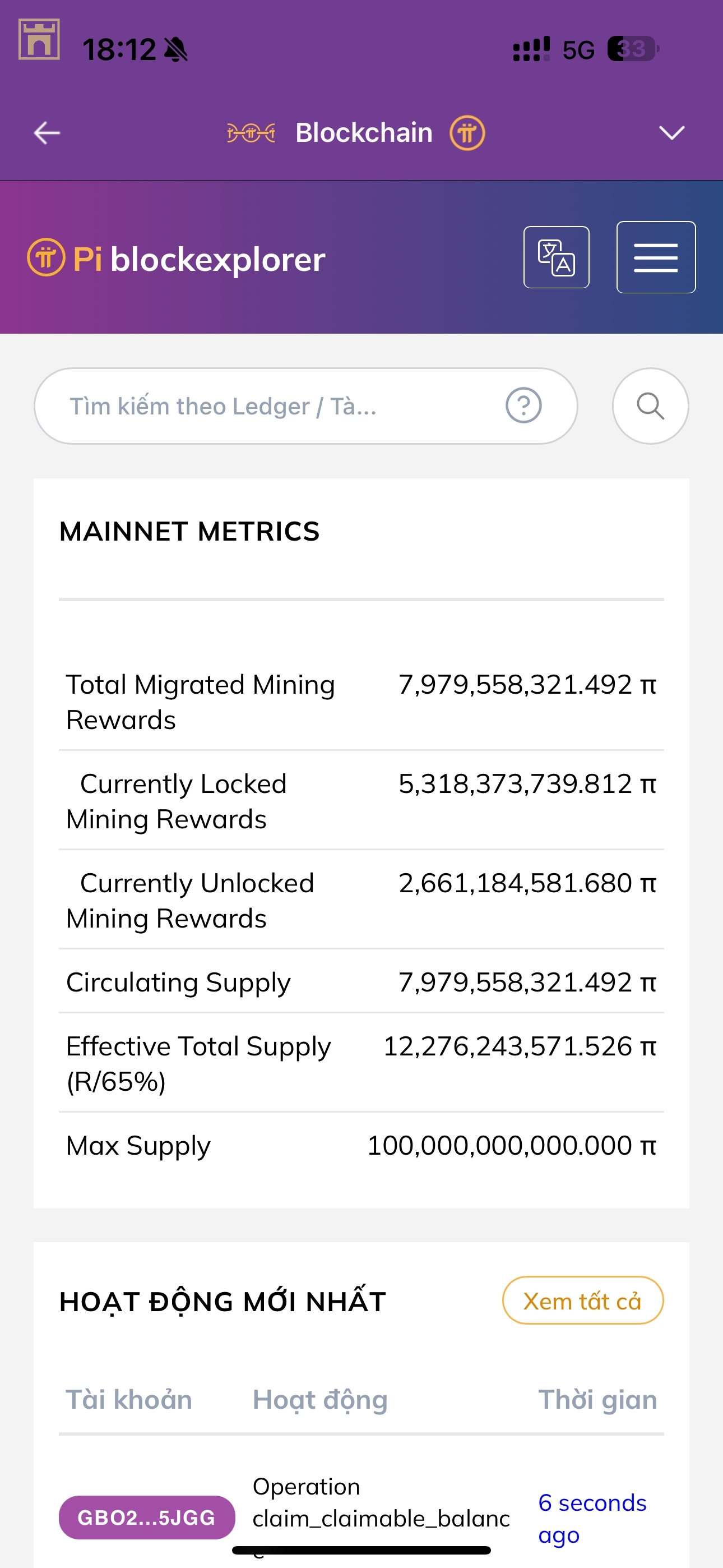This screenshot has width=723, height=1568.
Task: Tap the blockchain chain logo icon
Action: tap(251, 133)
